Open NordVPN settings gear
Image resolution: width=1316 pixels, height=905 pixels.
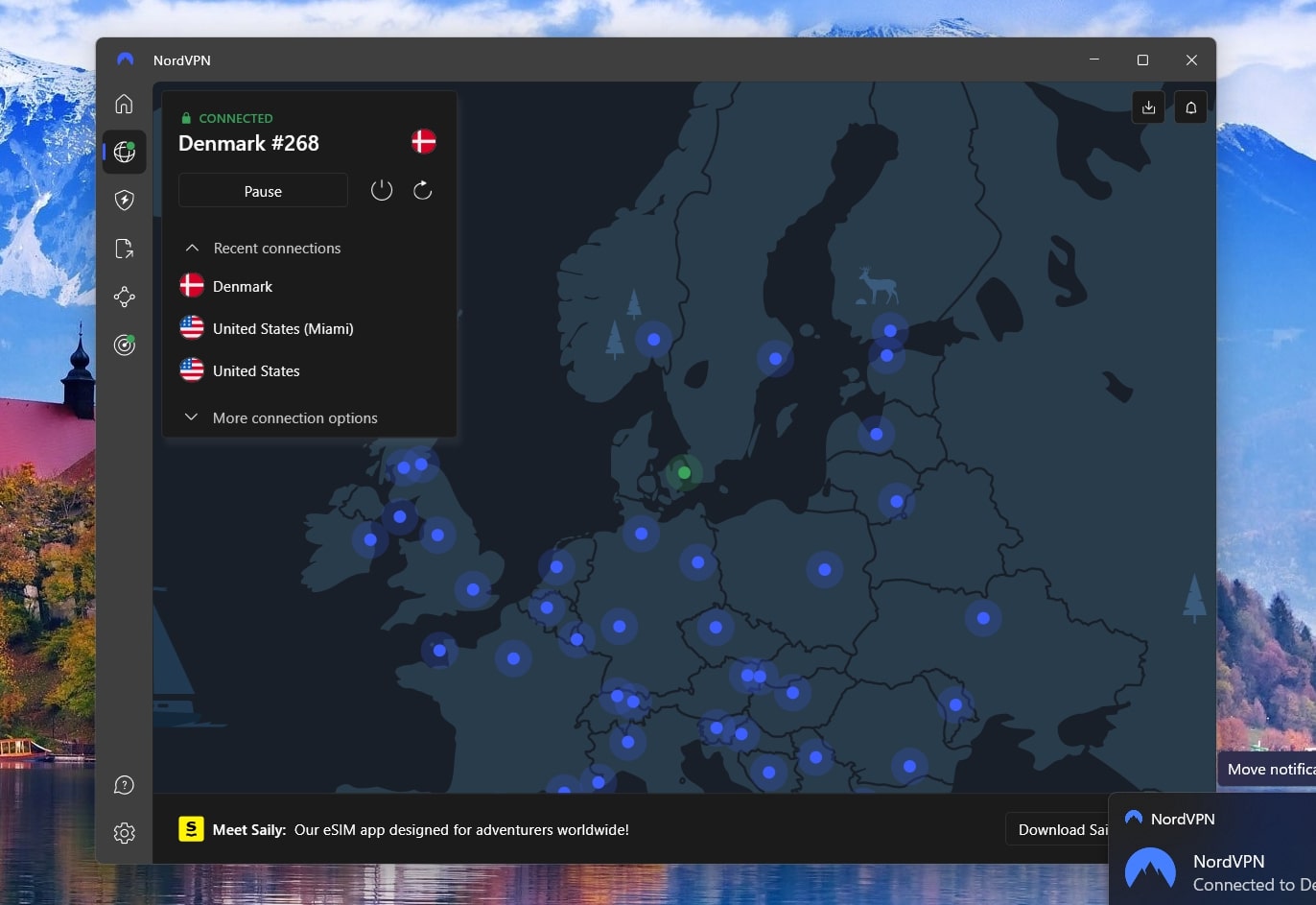click(124, 833)
